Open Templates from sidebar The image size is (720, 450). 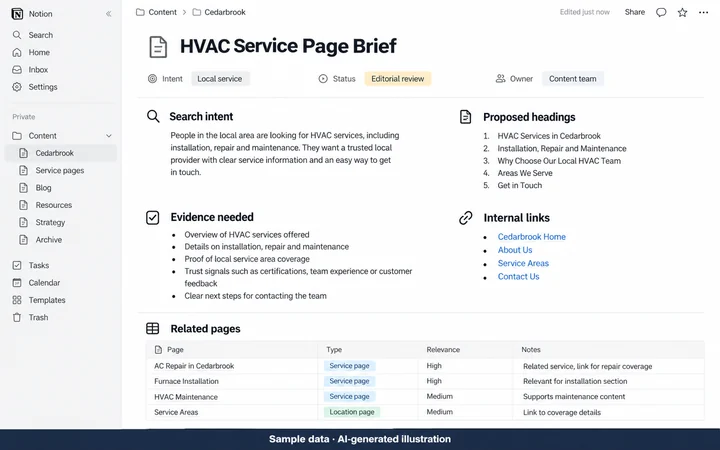point(47,300)
